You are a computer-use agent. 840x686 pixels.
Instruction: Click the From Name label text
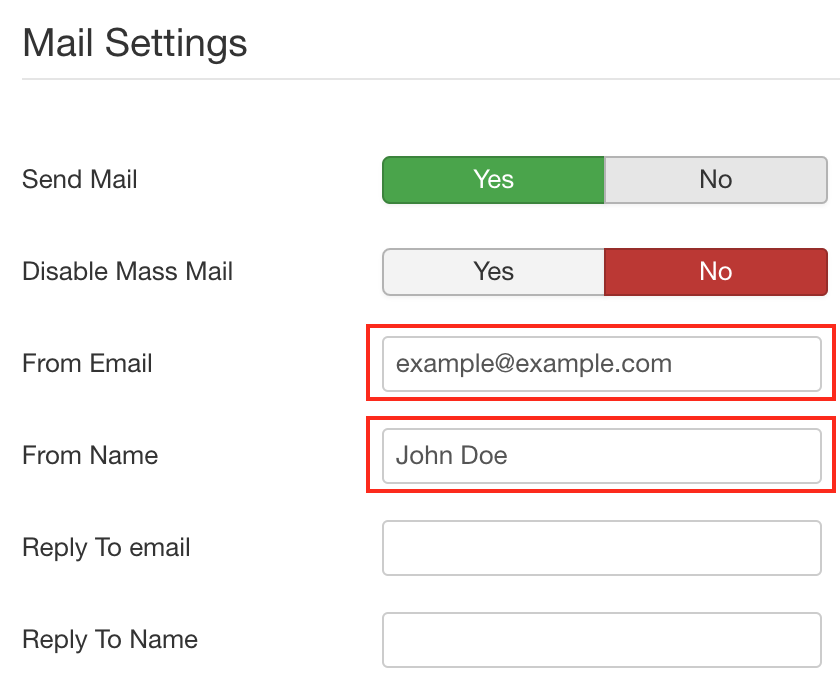90,456
